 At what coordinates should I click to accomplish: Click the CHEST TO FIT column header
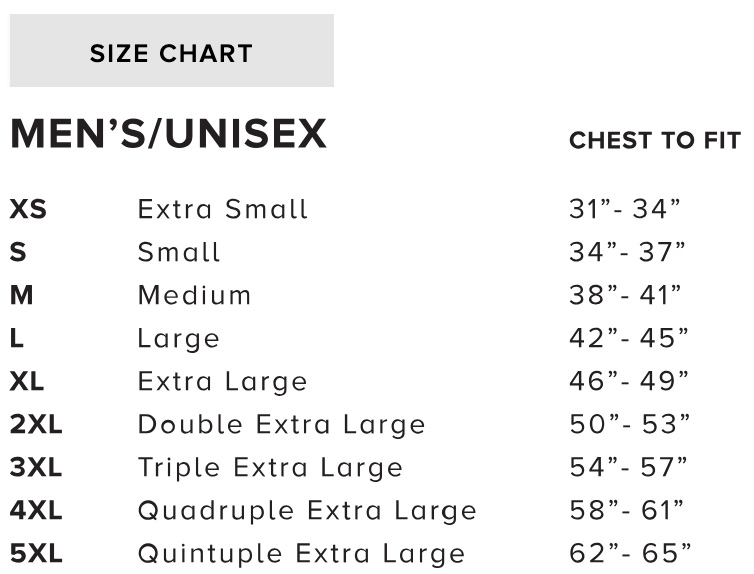click(654, 141)
